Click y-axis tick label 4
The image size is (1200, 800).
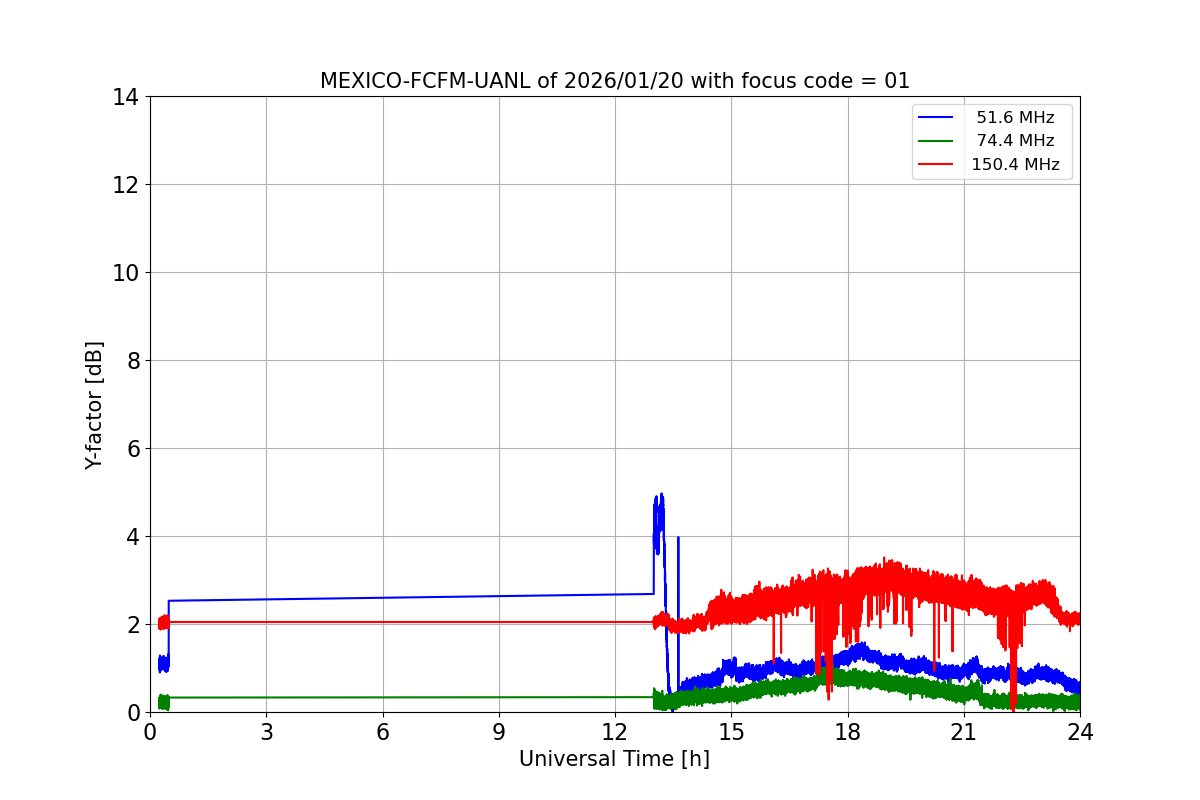133,537
